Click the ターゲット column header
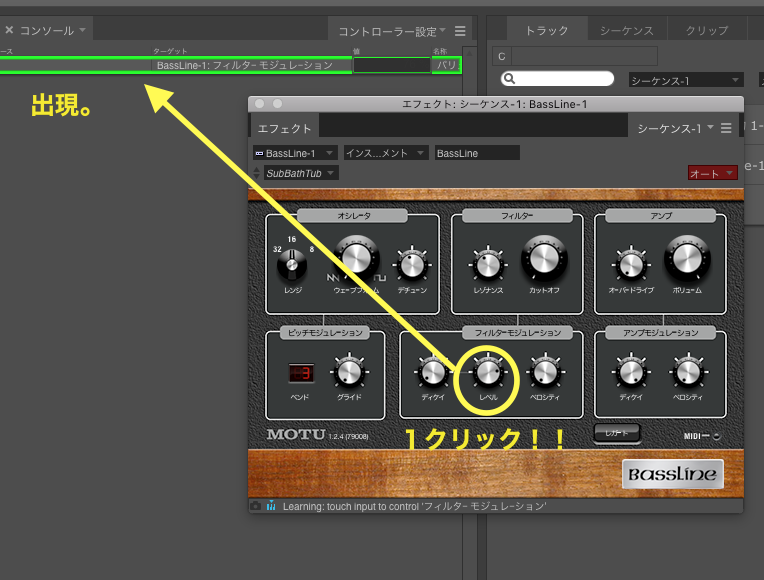The image size is (764, 580). pyautogui.click(x=170, y=51)
